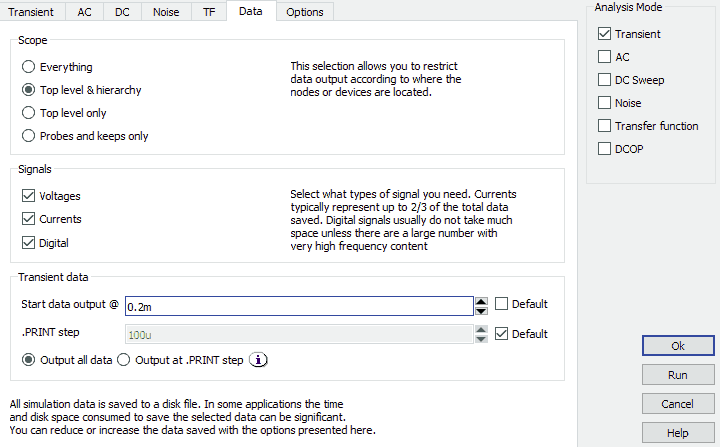Check Default for Start data output
The image size is (720, 447).
click(502, 304)
